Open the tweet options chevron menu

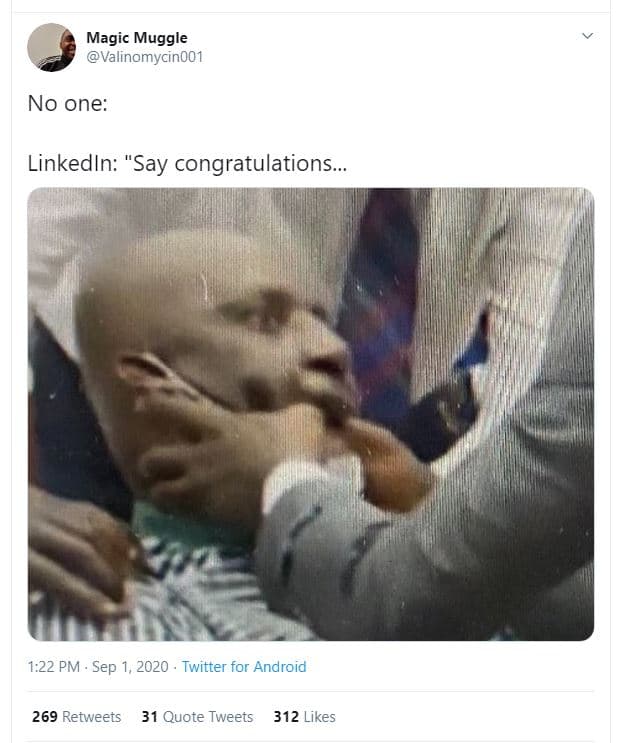coord(587,36)
